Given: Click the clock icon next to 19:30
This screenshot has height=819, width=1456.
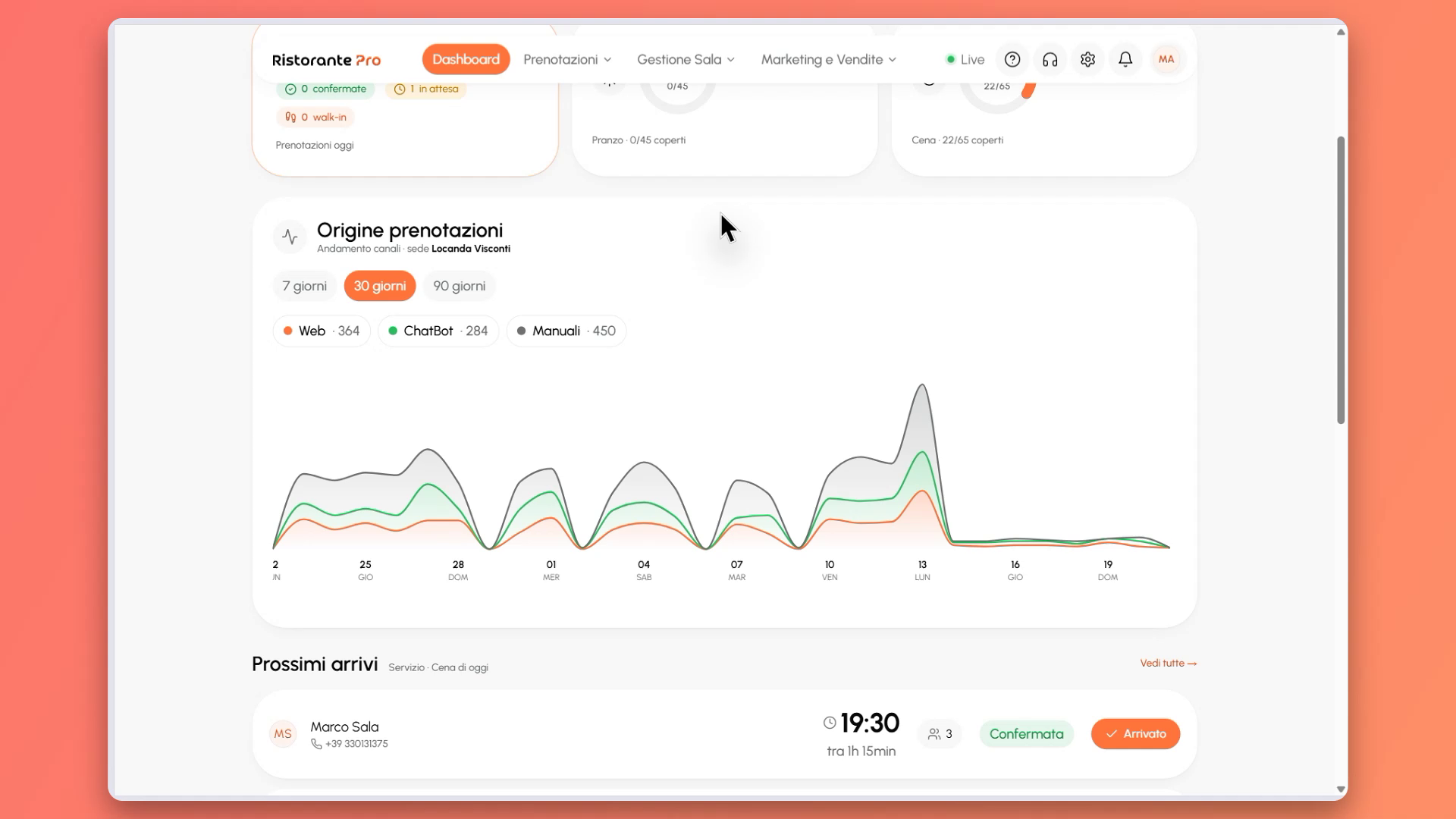Looking at the screenshot, I should 830,723.
